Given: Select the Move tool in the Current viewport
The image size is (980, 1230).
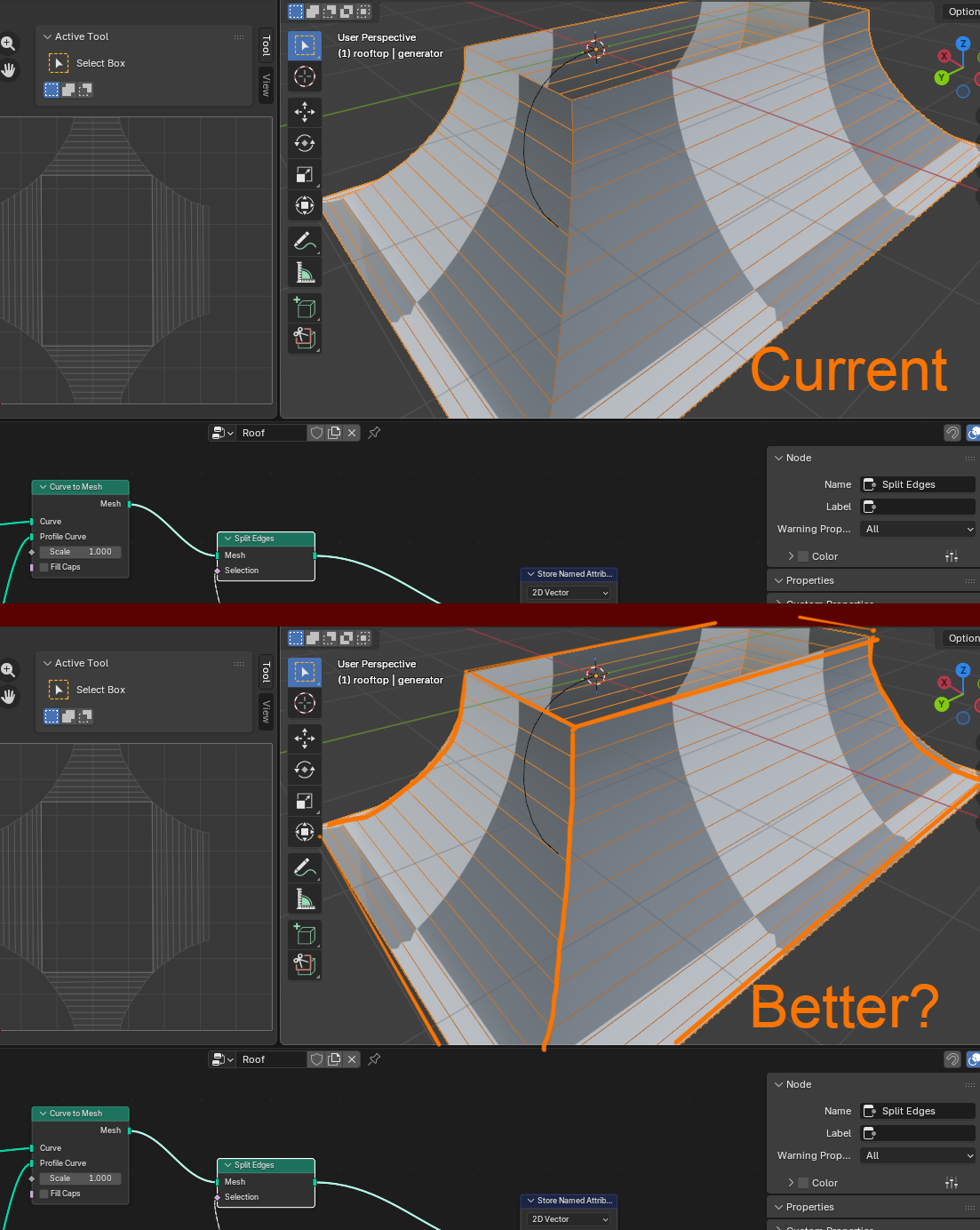Looking at the screenshot, I should pos(305,112).
